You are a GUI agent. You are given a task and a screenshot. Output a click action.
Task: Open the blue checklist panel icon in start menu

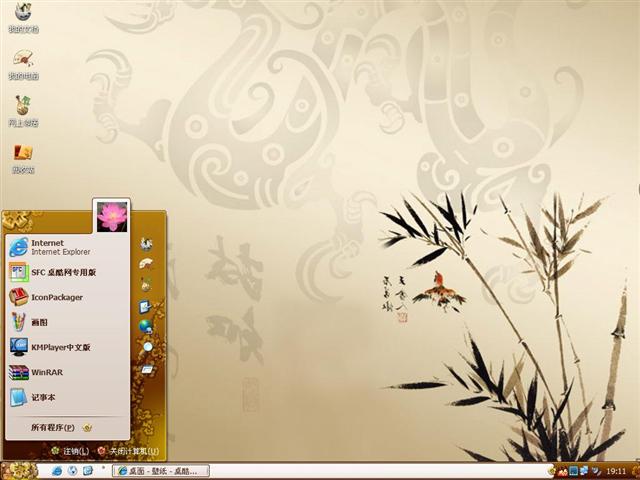tap(146, 306)
